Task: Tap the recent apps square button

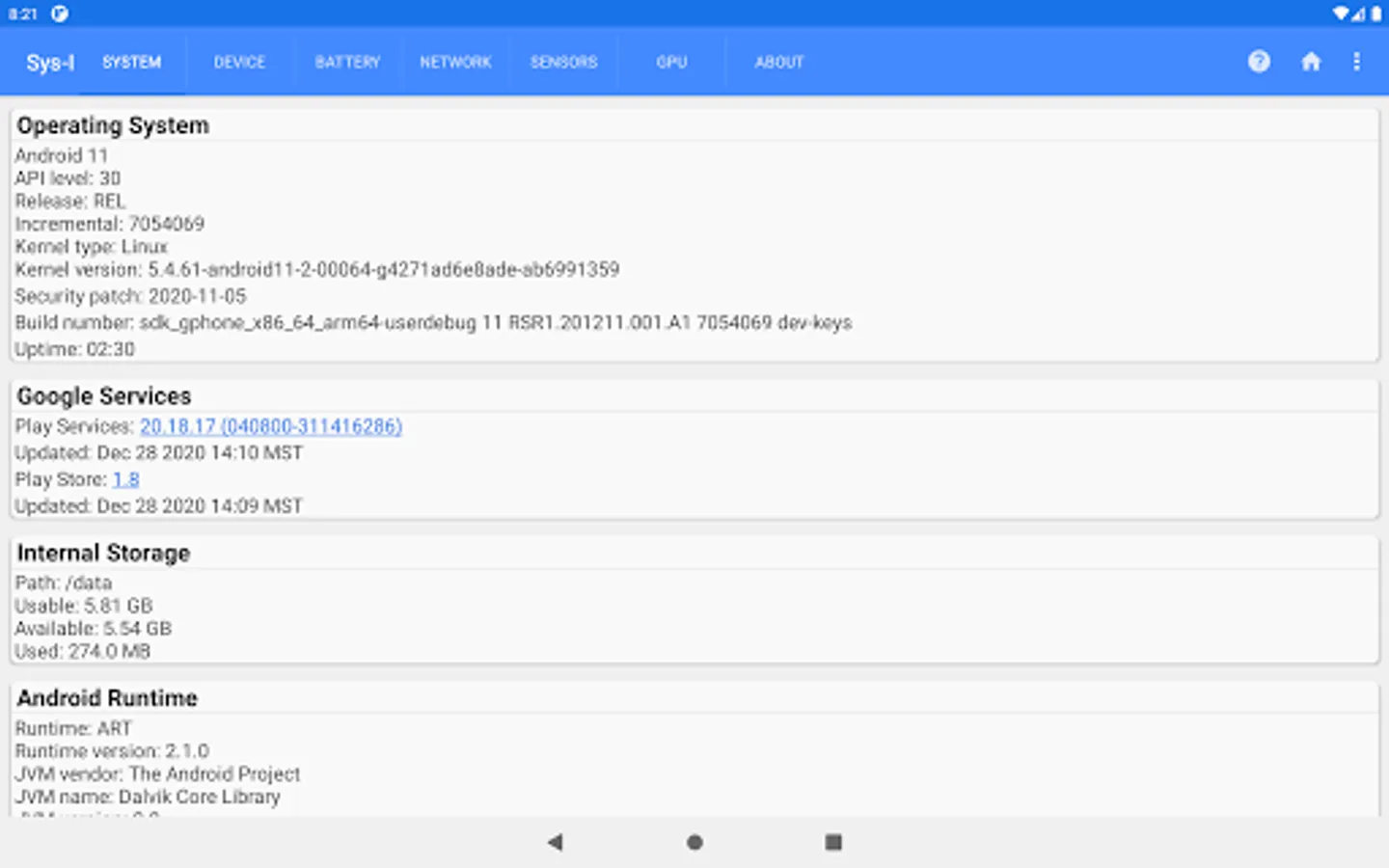Action: 833,842
